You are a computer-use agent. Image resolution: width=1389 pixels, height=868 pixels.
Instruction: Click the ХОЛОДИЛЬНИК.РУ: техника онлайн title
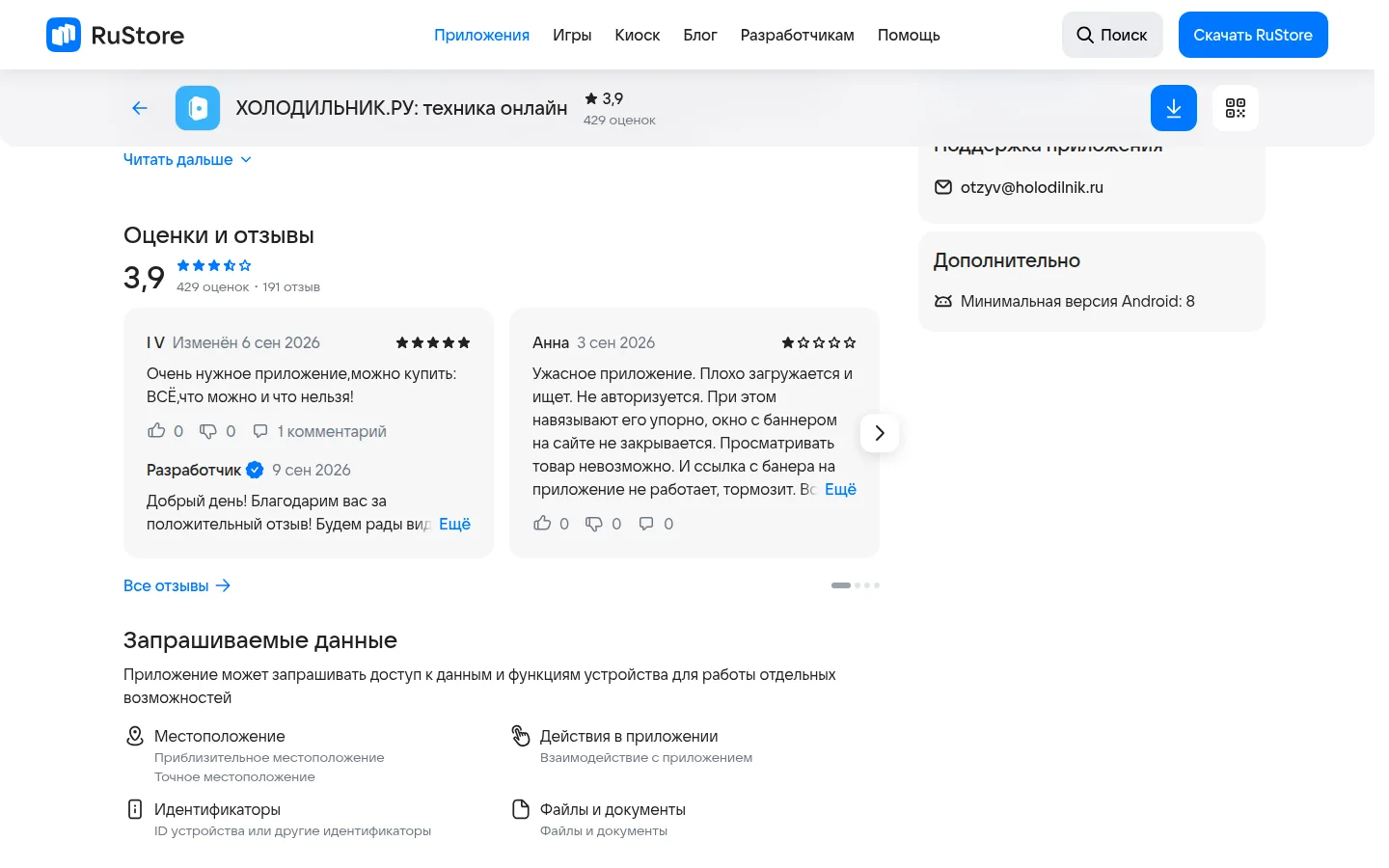[401, 108]
